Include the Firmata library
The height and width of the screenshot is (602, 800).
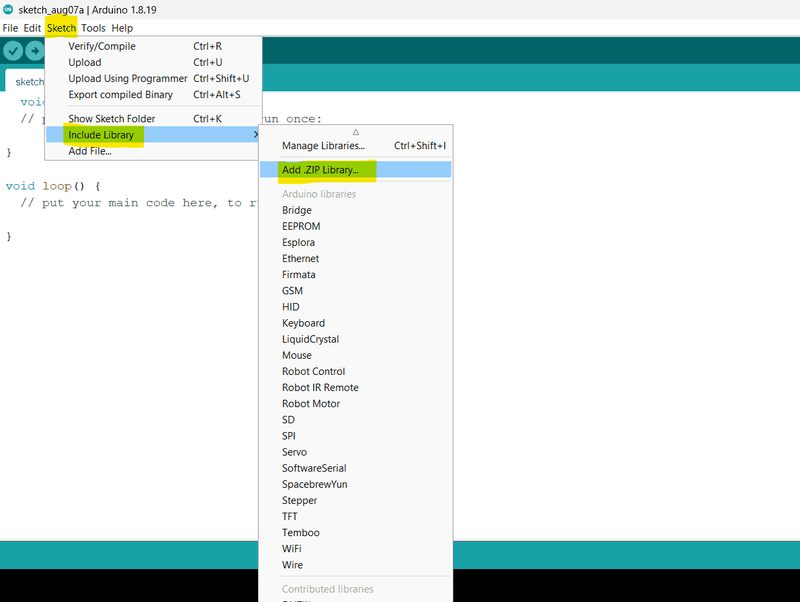[356, 274]
